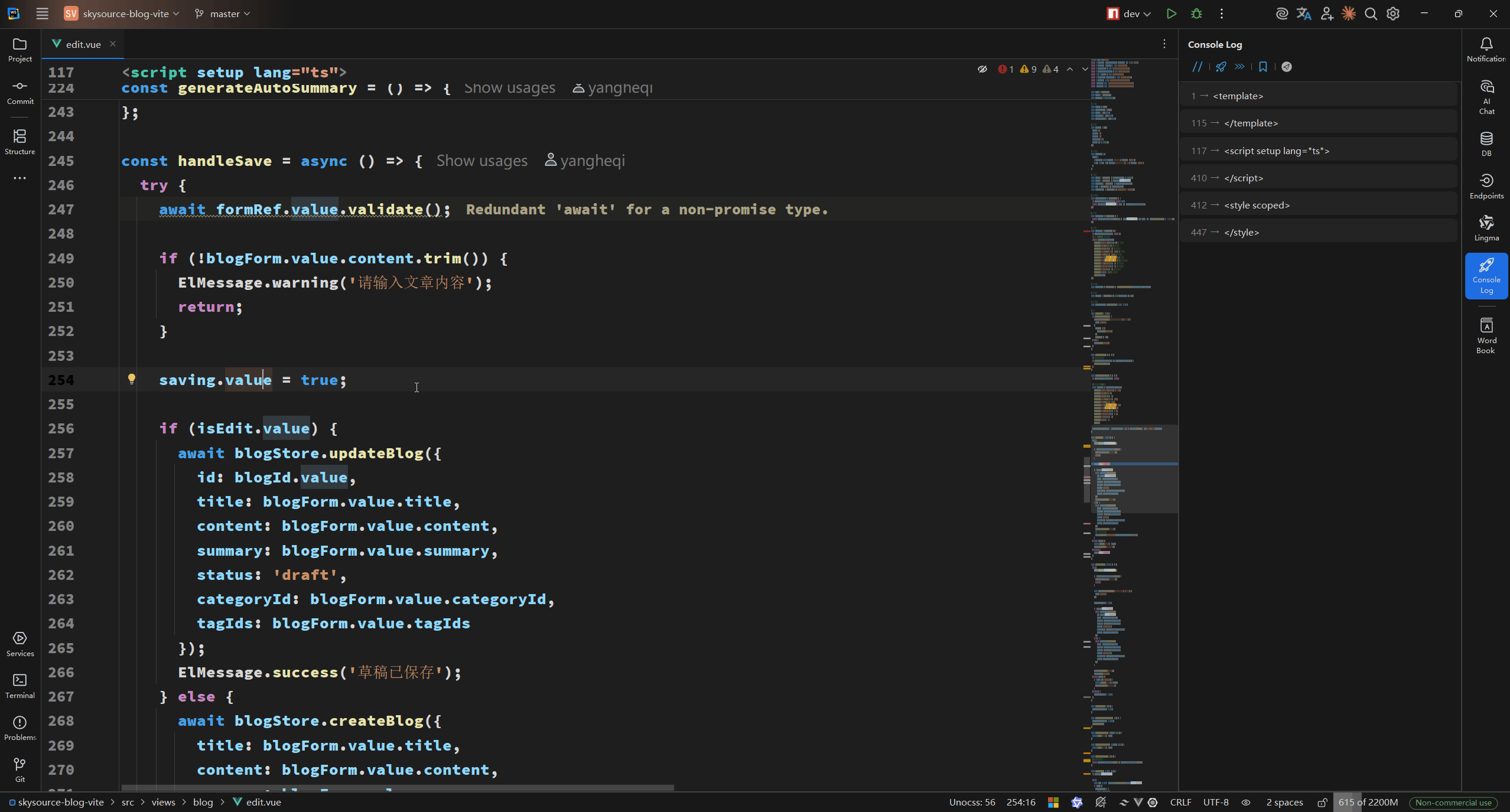Screen dimensions: 1510x812
Task: Click the lightbulb quick-fix on line 254
Action: click(x=132, y=379)
